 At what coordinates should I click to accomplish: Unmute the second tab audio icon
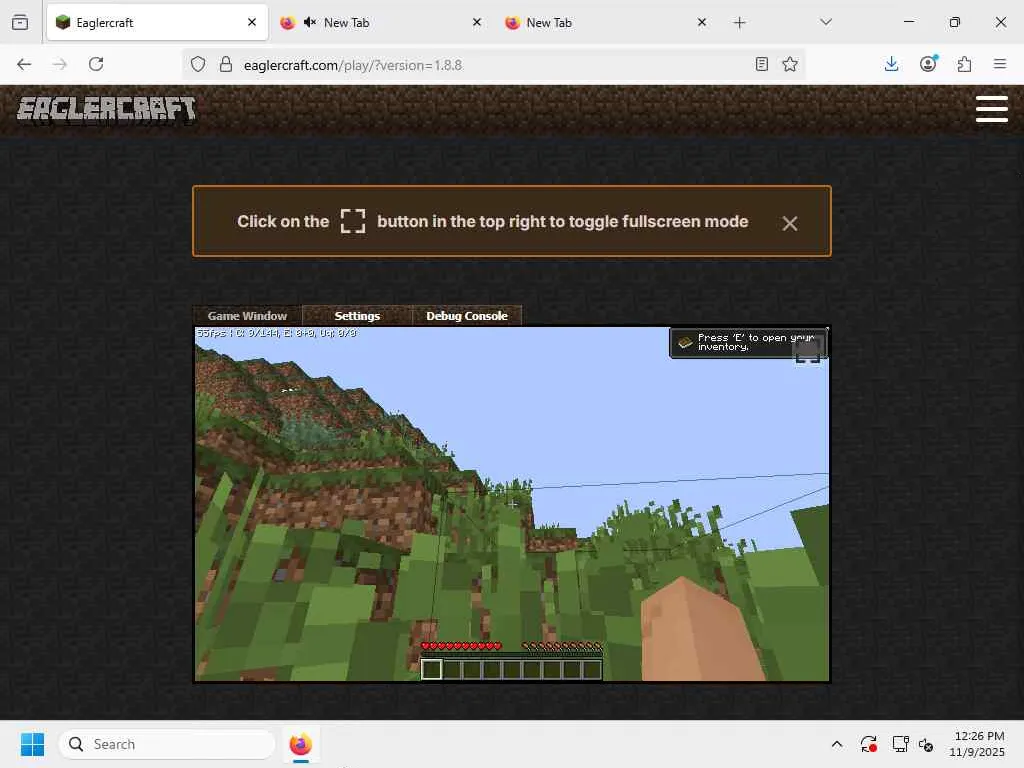(310, 22)
